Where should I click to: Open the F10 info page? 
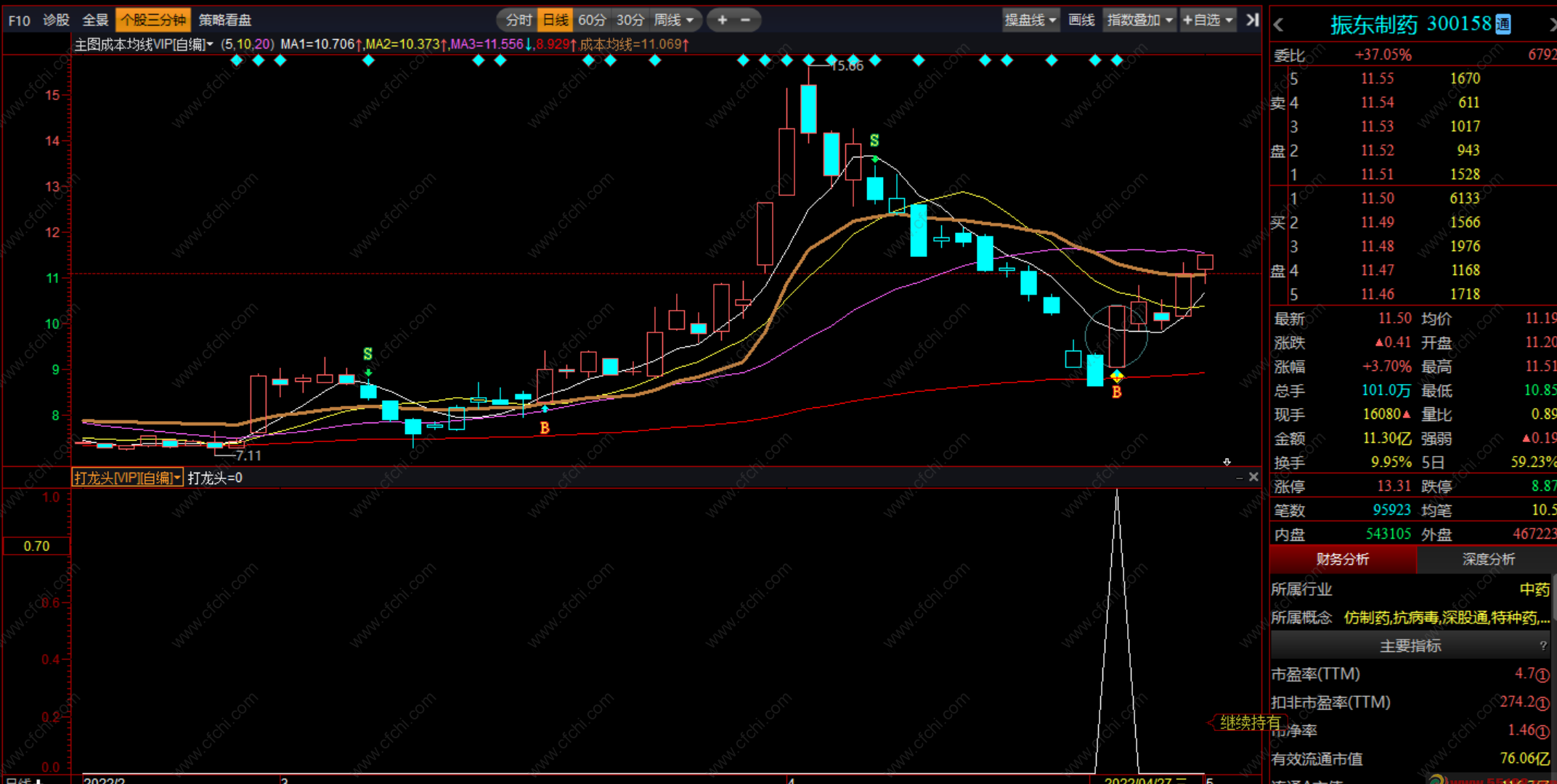[x=19, y=20]
